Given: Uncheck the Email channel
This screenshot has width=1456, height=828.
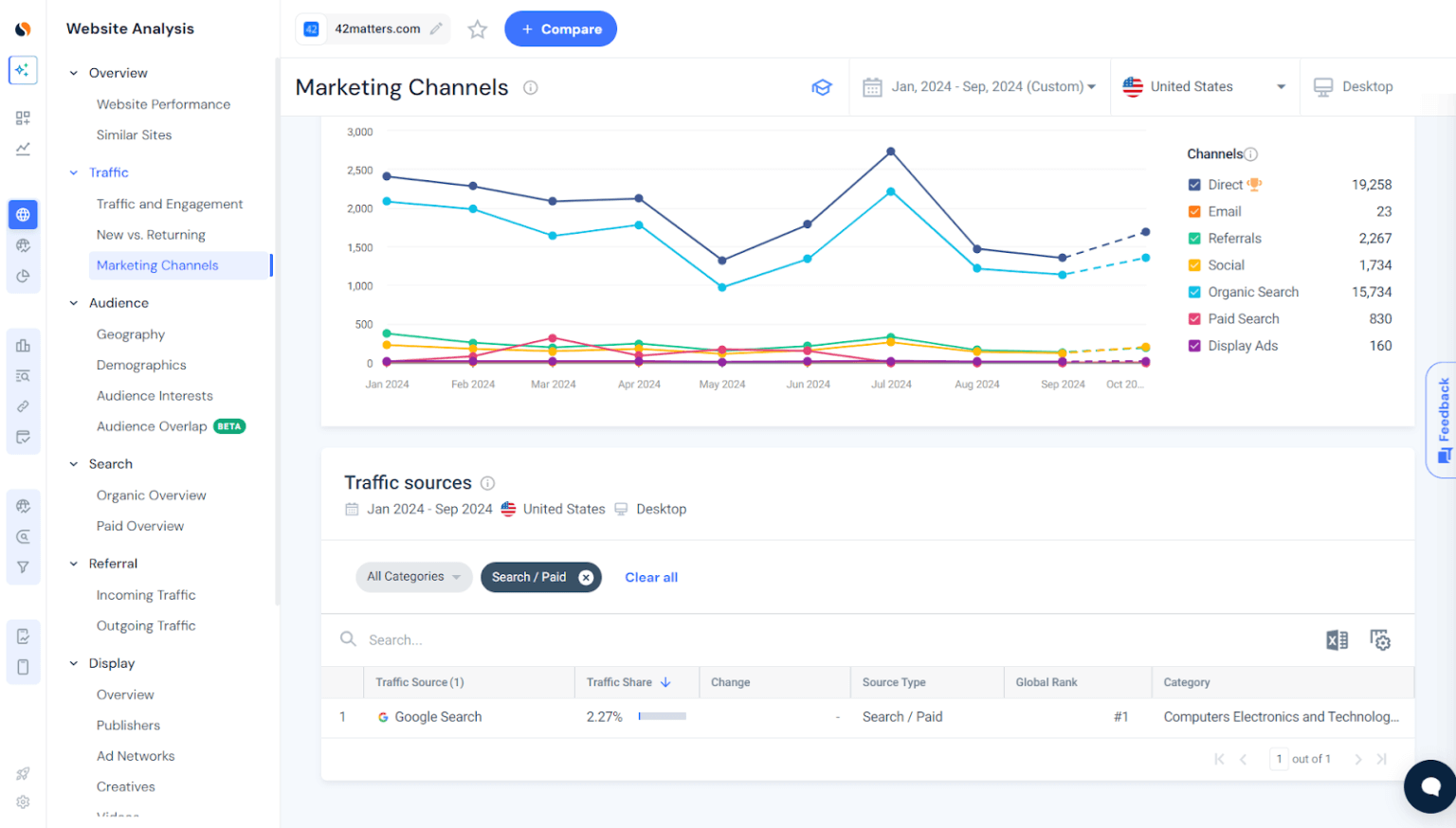Looking at the screenshot, I should [1194, 210].
